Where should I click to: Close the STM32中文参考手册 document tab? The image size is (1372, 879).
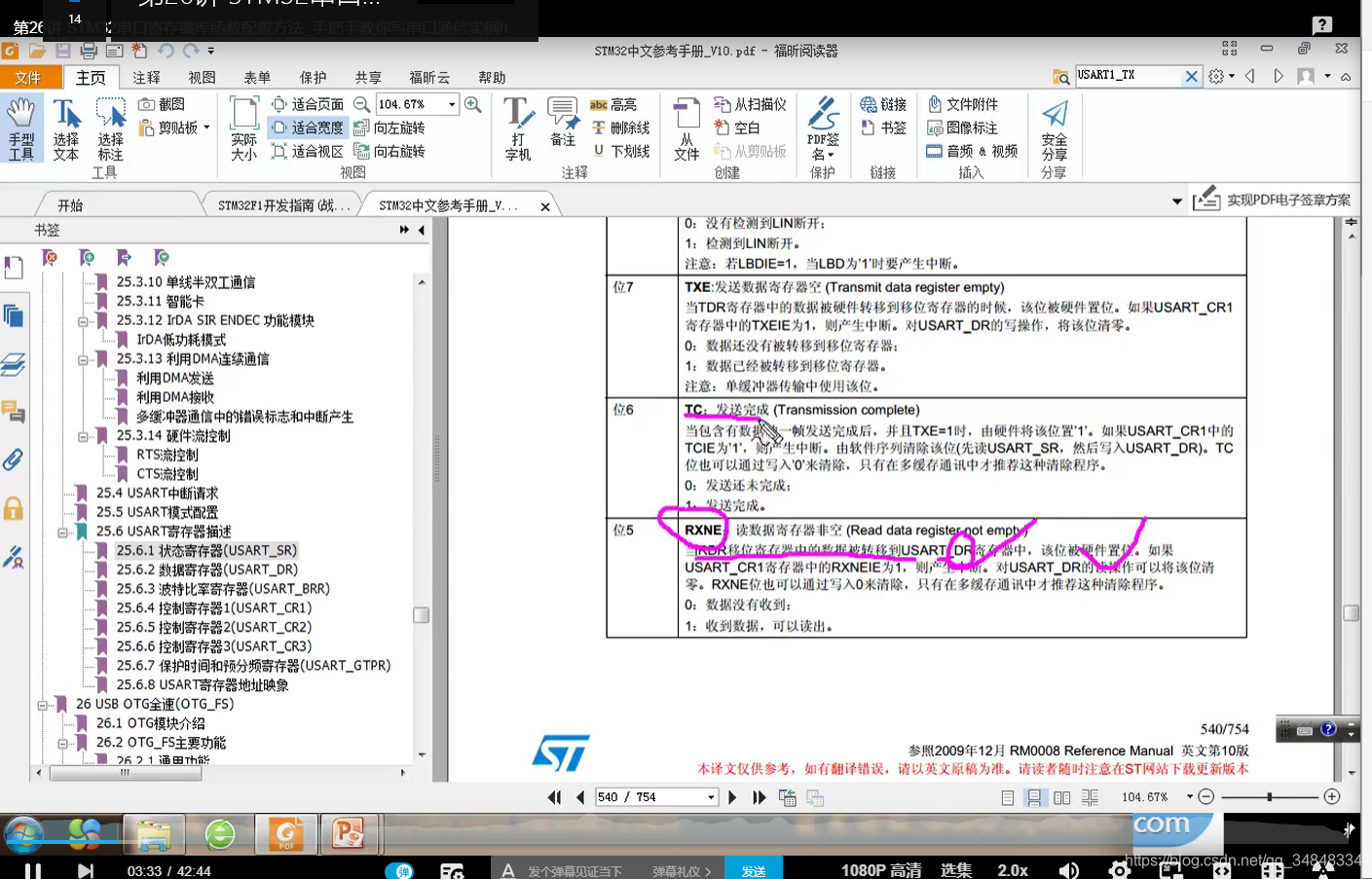click(545, 206)
